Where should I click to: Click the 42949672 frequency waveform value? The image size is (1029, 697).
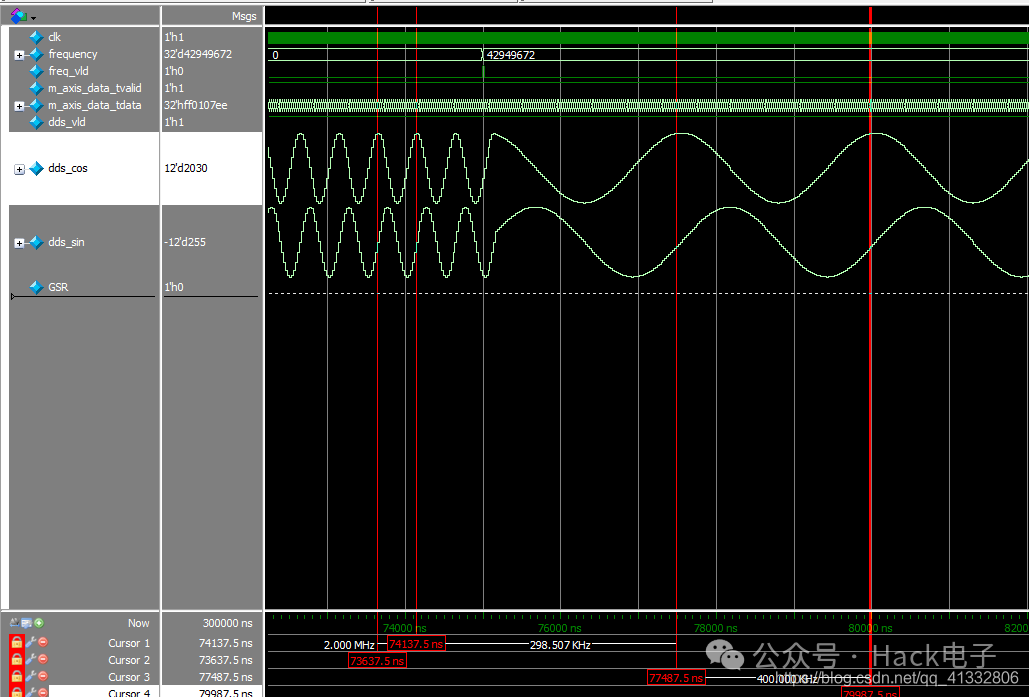tap(511, 55)
